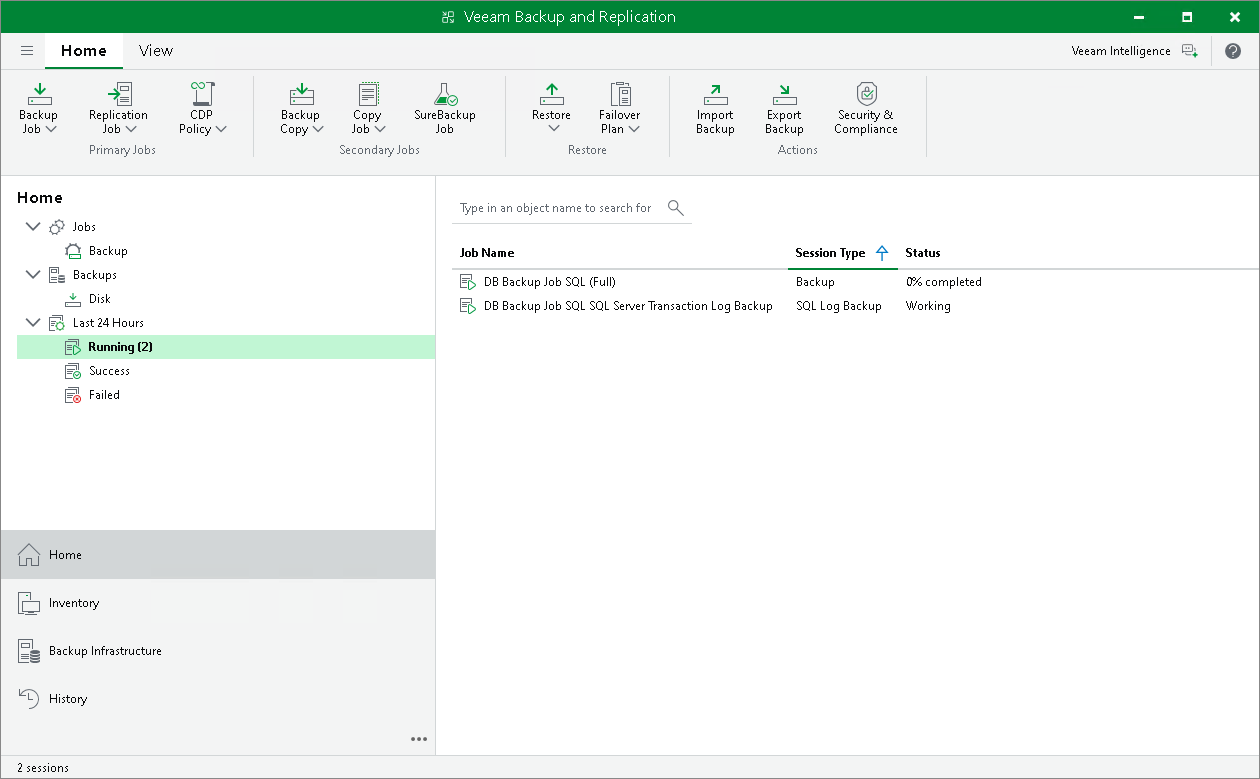Go to the History view
1260x779 pixels.
click(x=68, y=699)
